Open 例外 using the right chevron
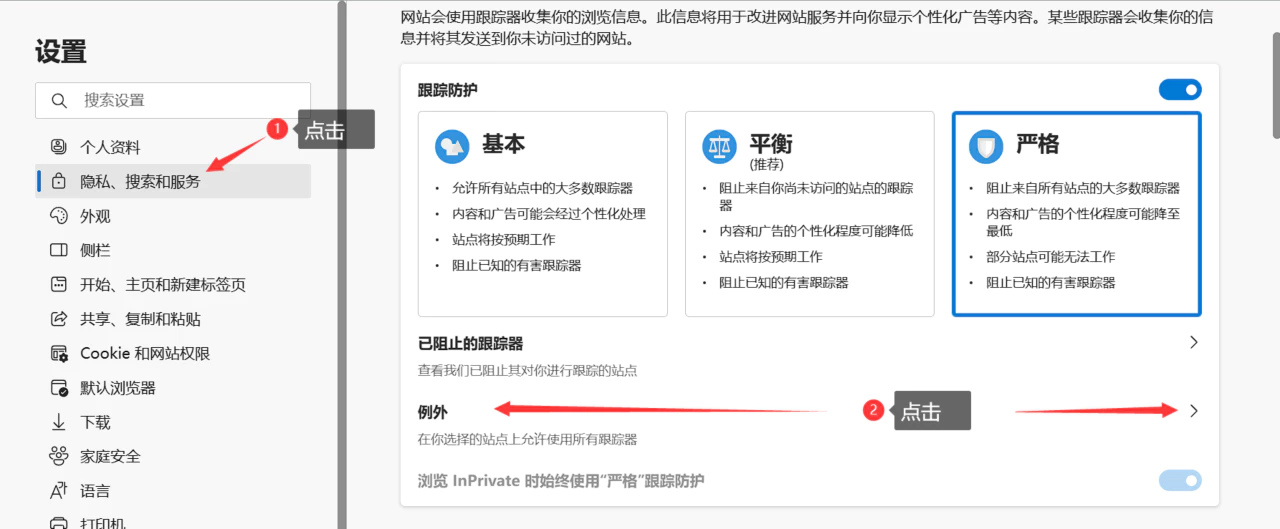 pos(1193,411)
